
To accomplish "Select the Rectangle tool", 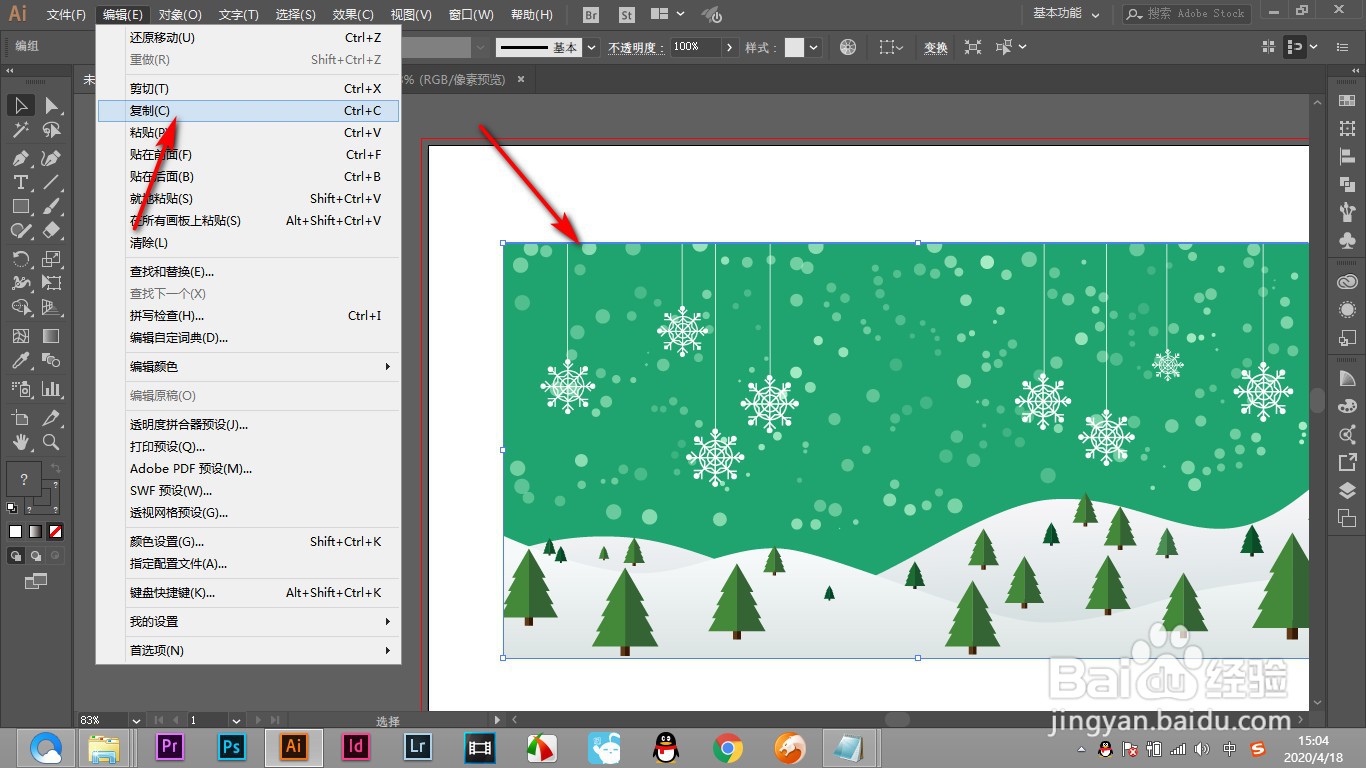I will [x=20, y=206].
